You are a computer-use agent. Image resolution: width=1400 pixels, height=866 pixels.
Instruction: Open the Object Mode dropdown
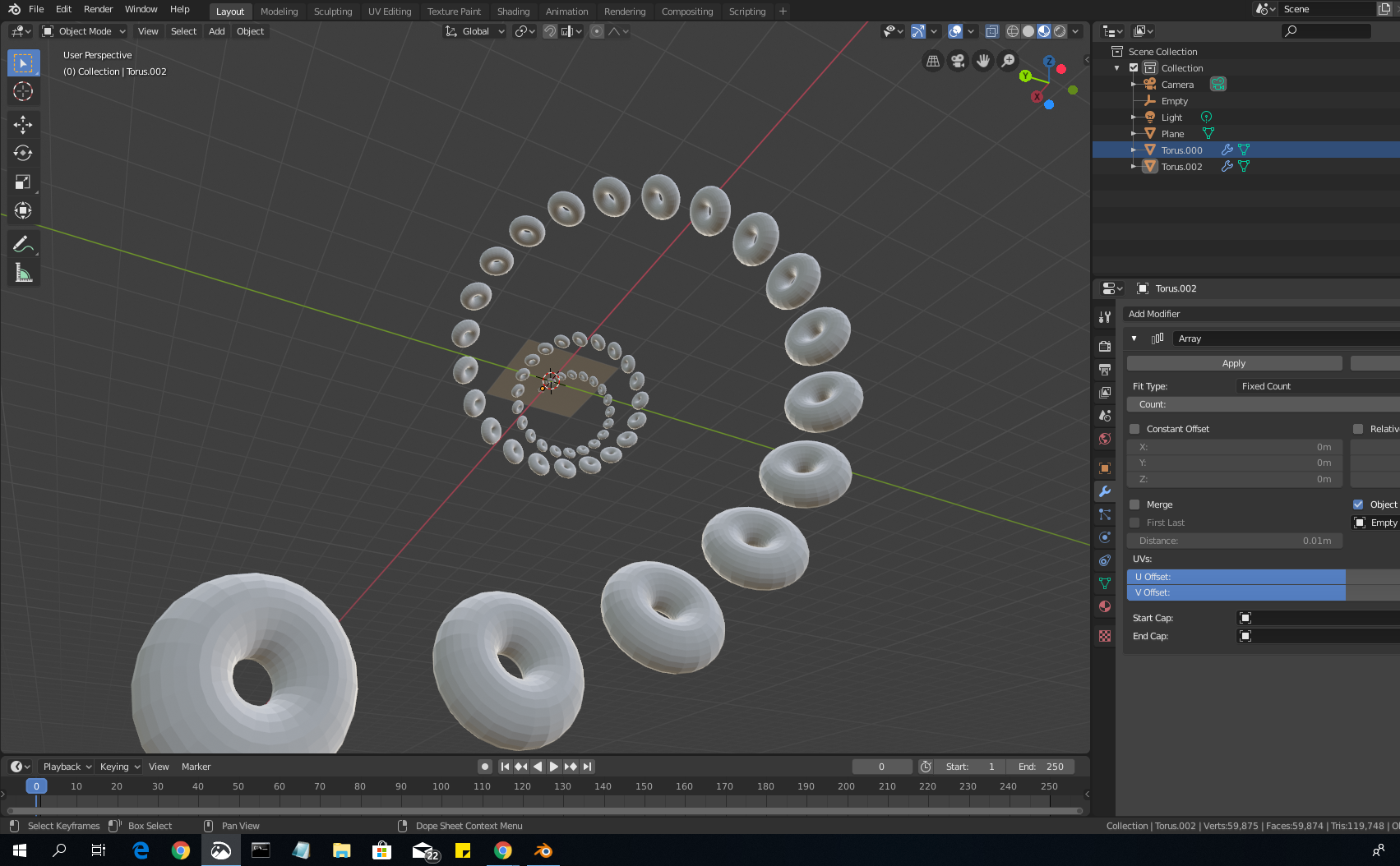tap(84, 31)
